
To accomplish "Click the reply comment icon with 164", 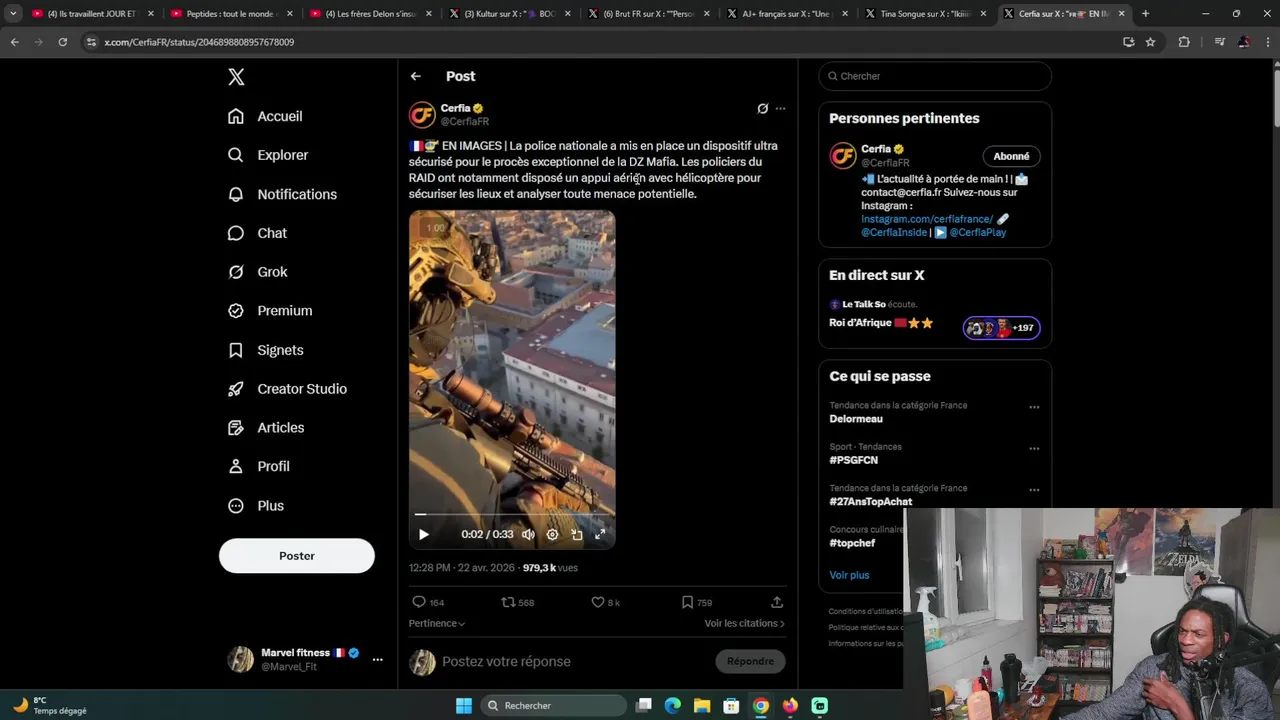I will (428, 602).
